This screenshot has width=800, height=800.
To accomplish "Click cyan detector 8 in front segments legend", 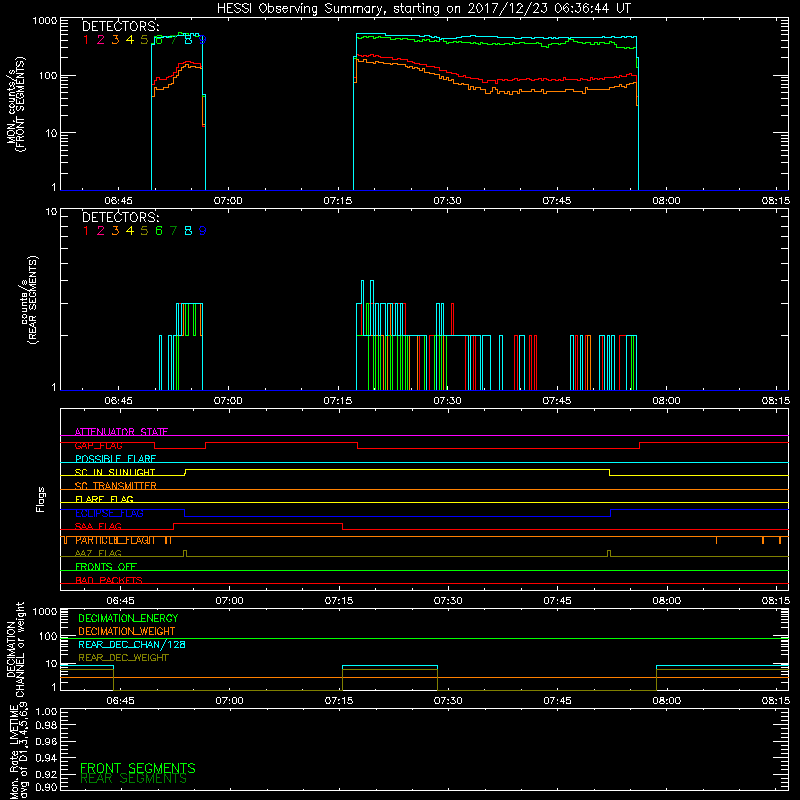I will tap(188, 40).
